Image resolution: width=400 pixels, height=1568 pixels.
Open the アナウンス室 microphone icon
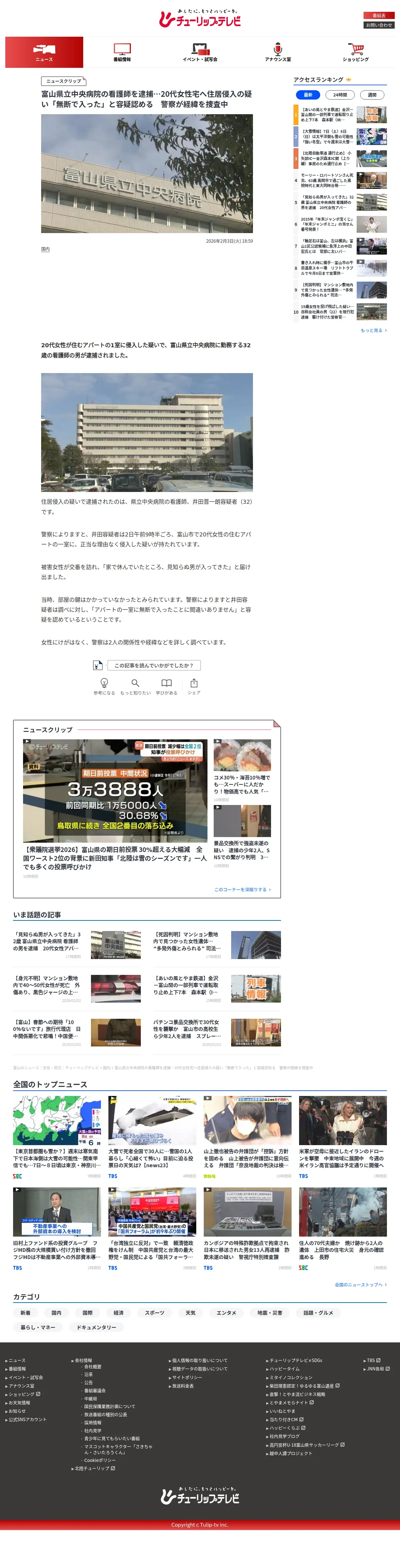278,49
